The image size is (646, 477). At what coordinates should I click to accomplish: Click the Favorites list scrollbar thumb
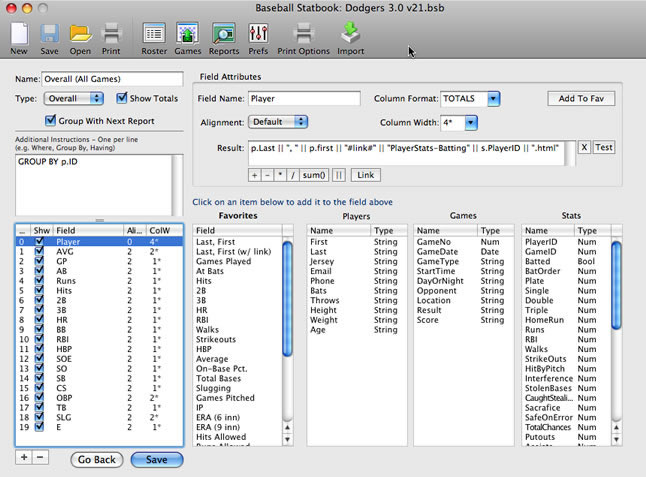click(288, 299)
